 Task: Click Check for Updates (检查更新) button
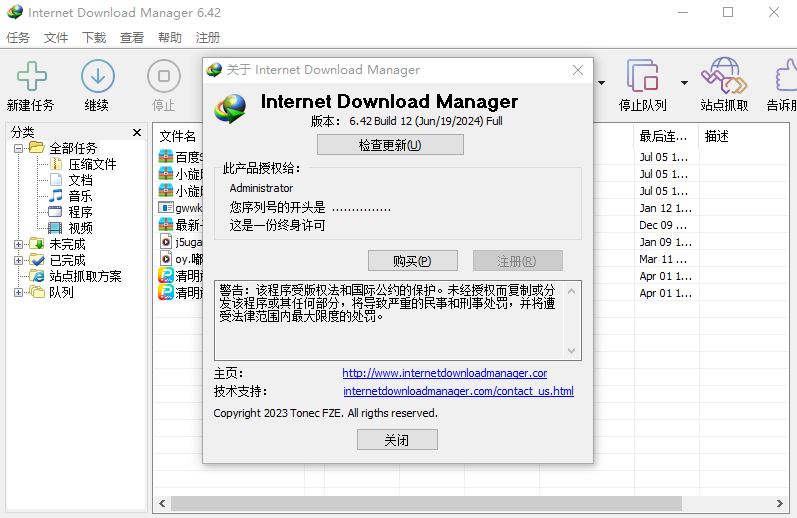pyautogui.click(x=390, y=145)
